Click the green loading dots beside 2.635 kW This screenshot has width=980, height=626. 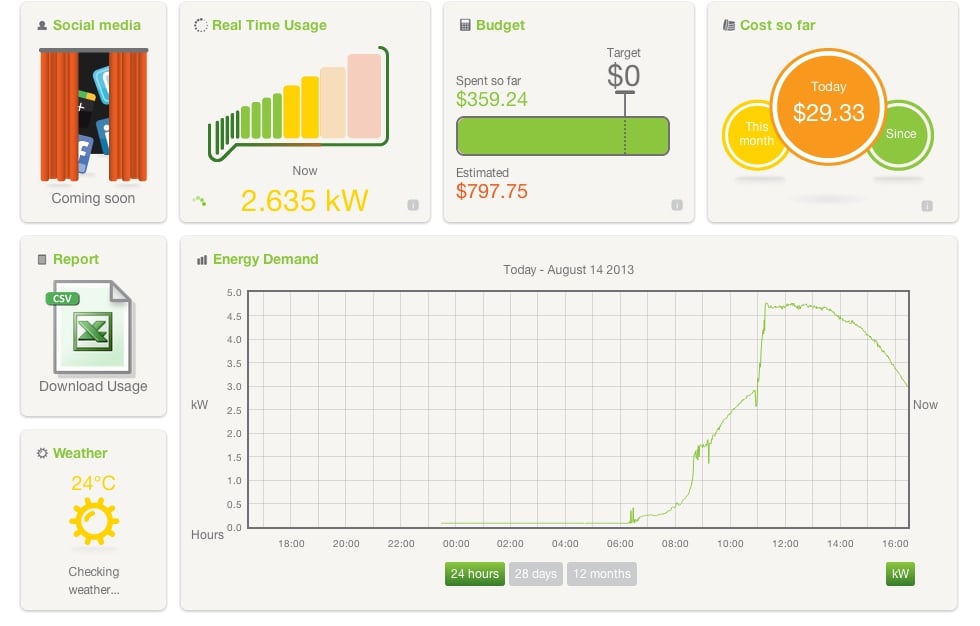click(x=199, y=201)
